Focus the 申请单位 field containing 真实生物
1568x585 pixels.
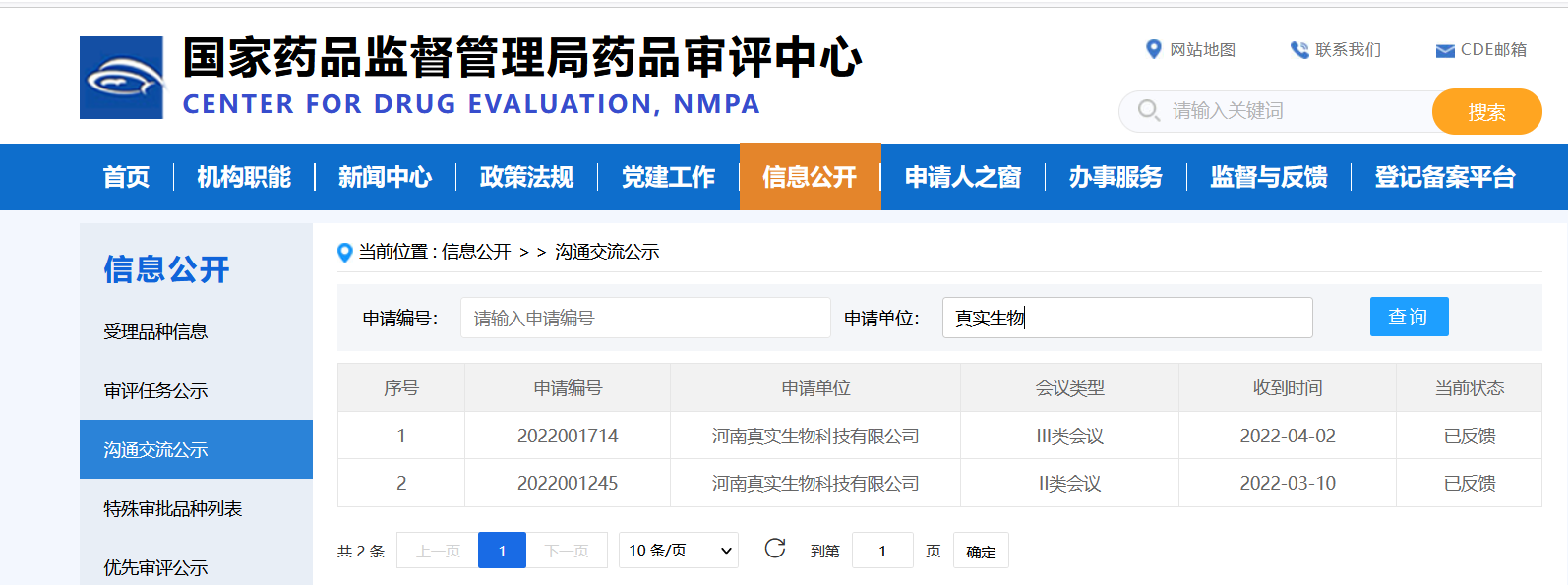click(x=1127, y=318)
